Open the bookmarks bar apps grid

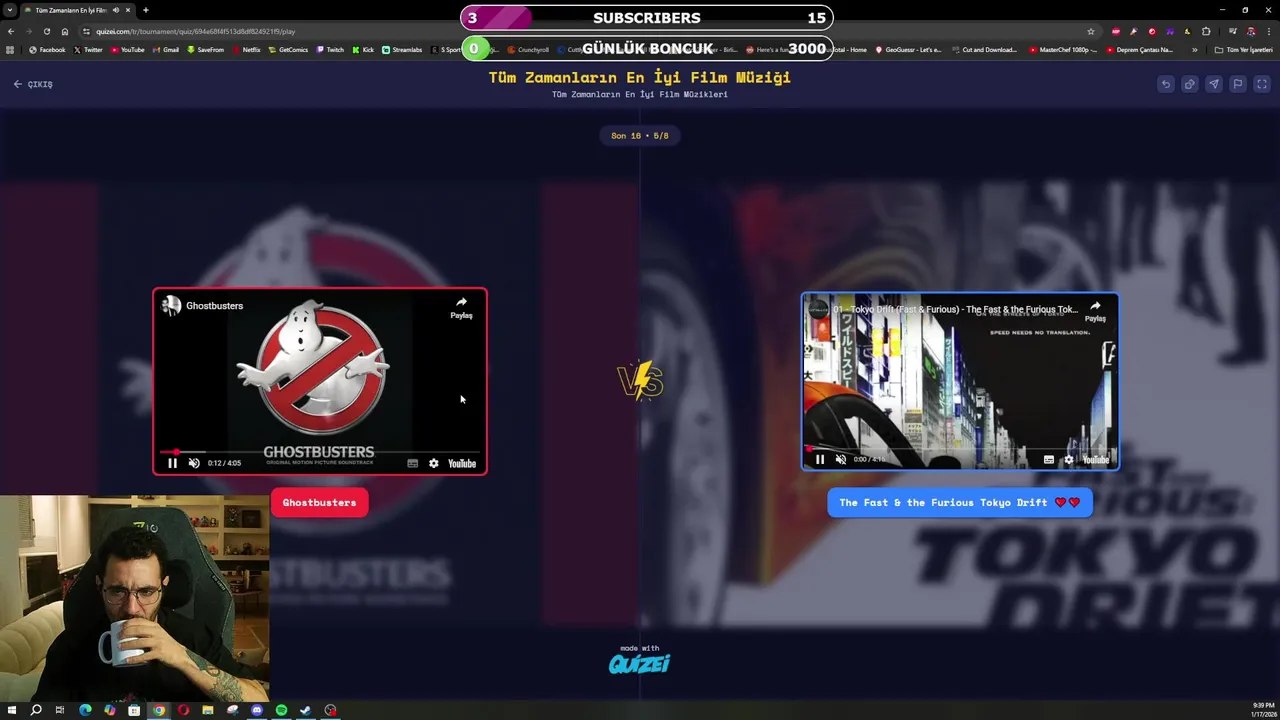[x=11, y=50]
